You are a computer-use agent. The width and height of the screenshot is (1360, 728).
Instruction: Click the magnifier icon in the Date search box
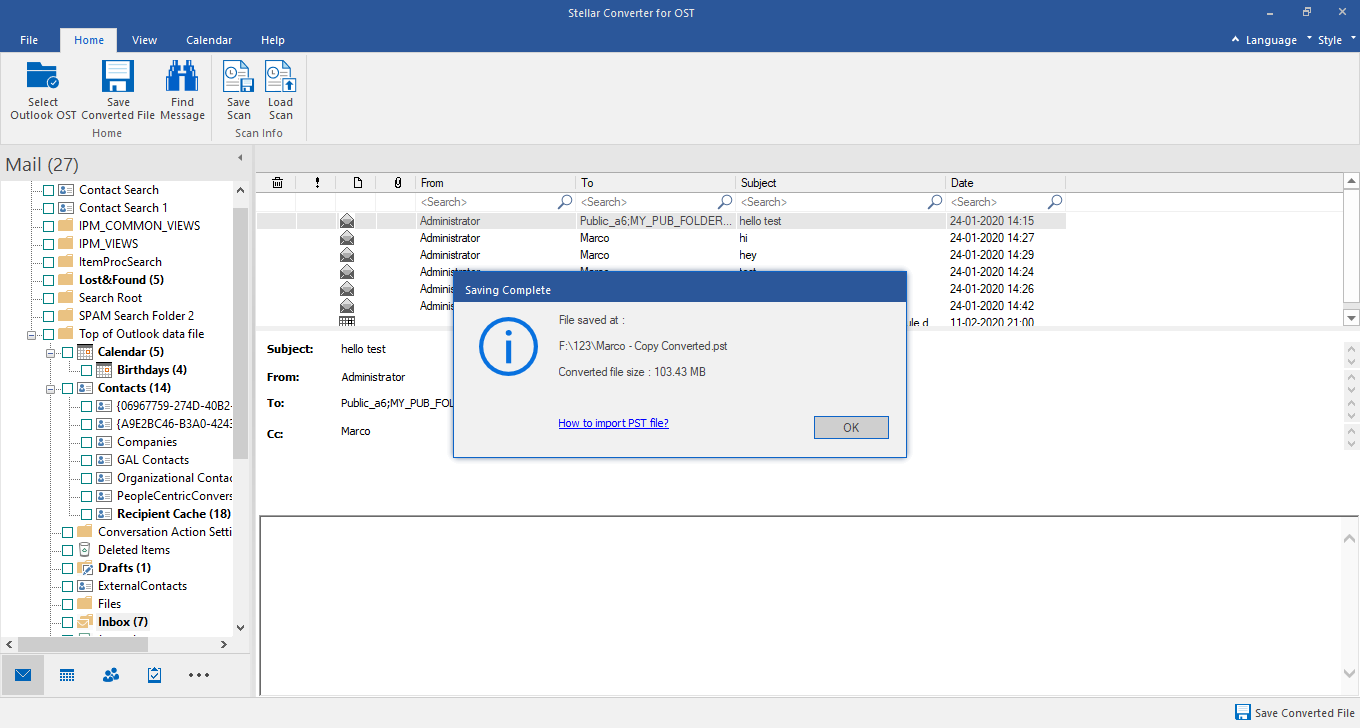1055,202
